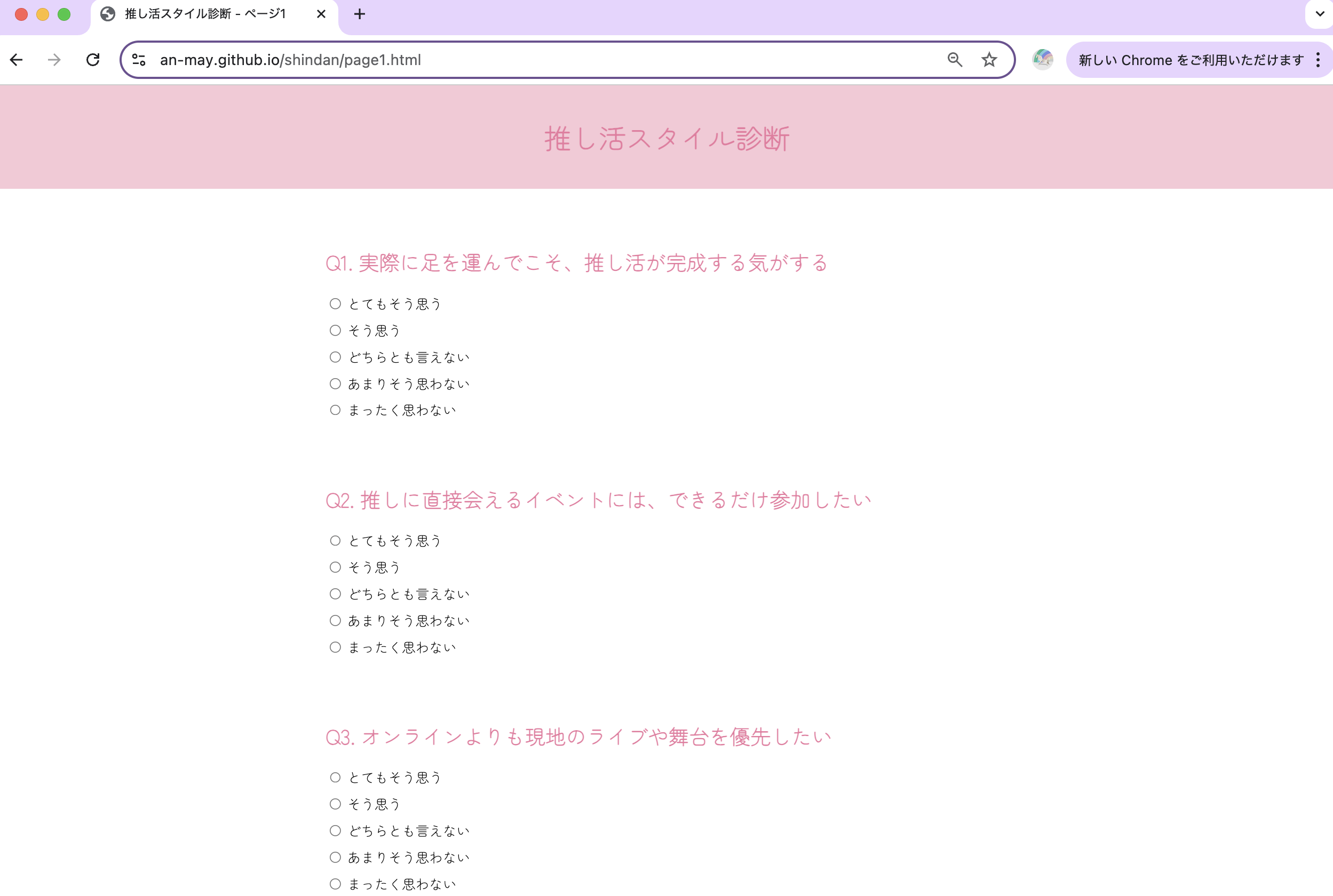Click the 新しい Chrome をご利用いただけます button
Screen dimensions: 1333x896
click(1190, 59)
